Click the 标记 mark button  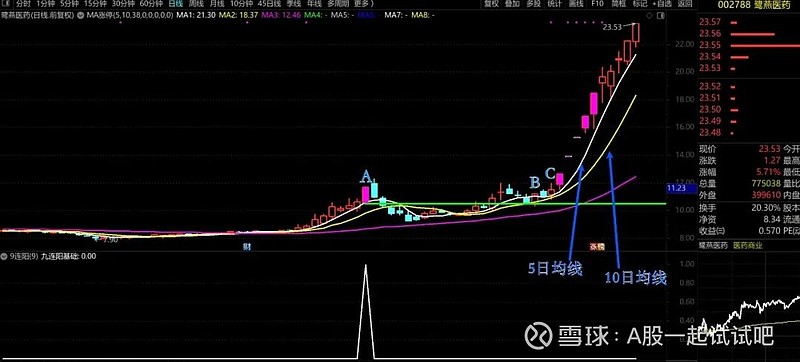640,4
